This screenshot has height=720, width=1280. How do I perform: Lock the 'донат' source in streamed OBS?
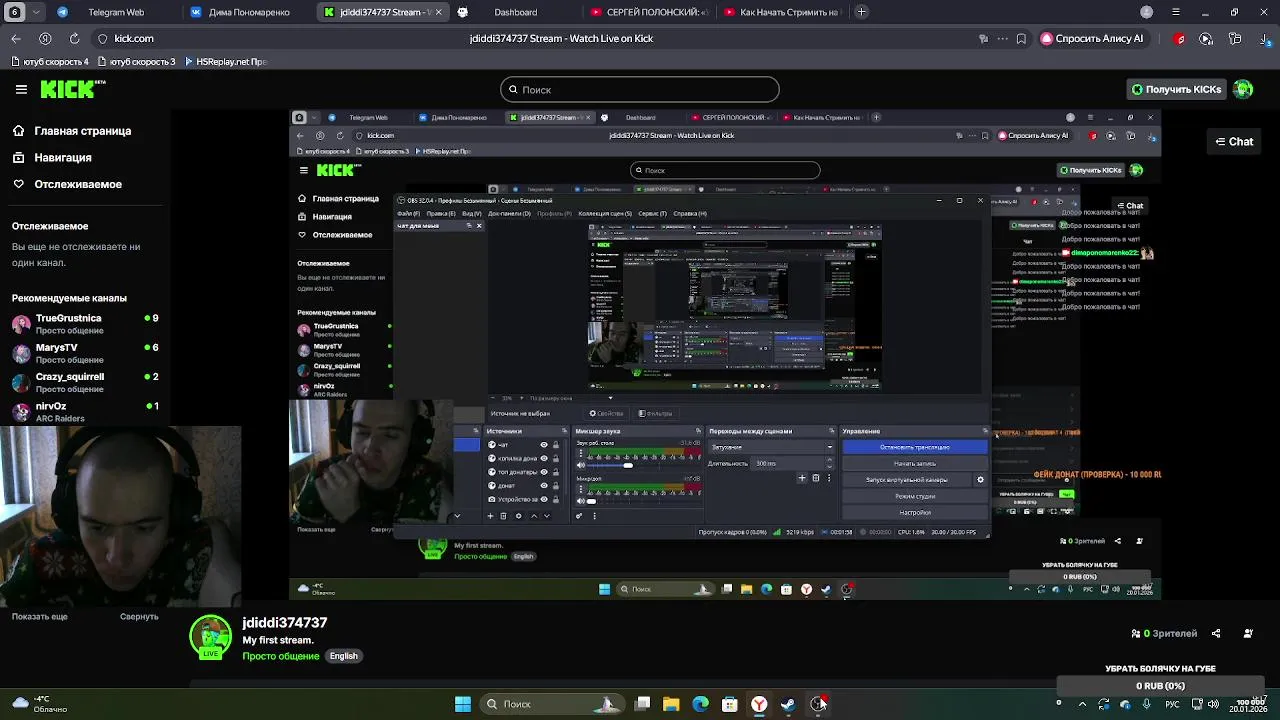coord(556,485)
